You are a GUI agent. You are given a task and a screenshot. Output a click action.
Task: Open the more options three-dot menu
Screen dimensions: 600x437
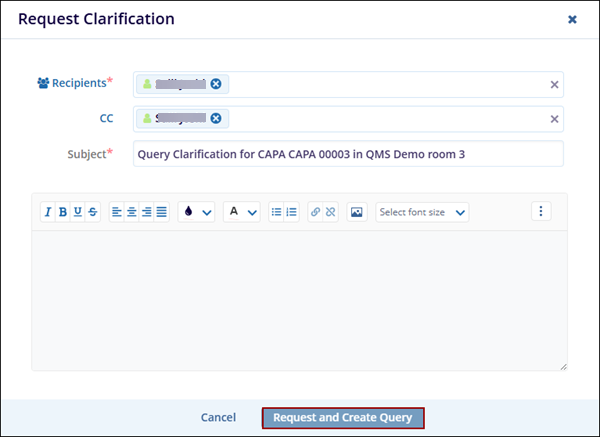[541, 211]
